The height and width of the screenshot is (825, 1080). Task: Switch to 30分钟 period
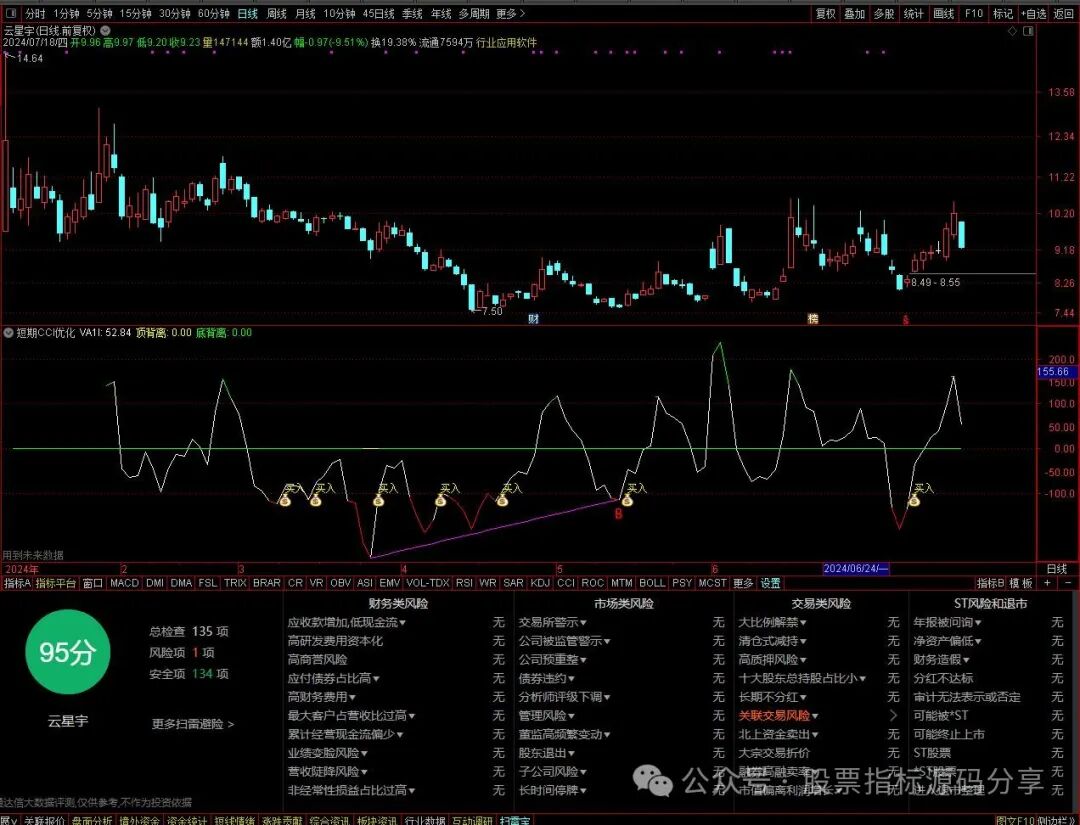(174, 14)
